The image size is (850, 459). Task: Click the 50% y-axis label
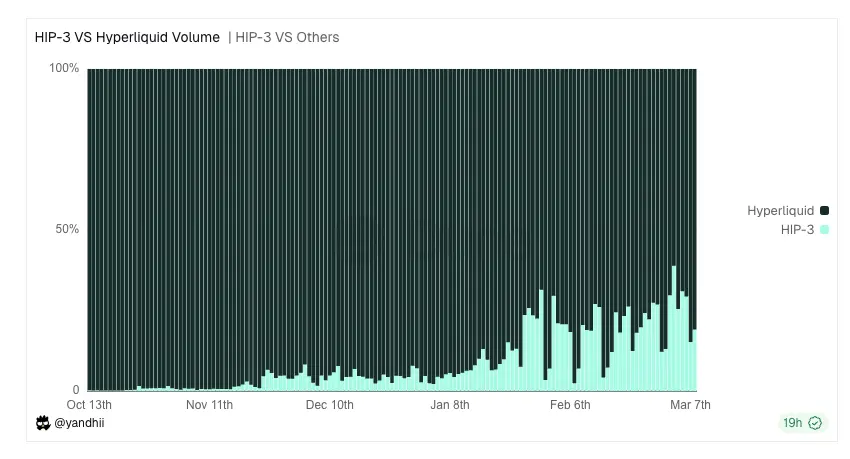coord(67,229)
